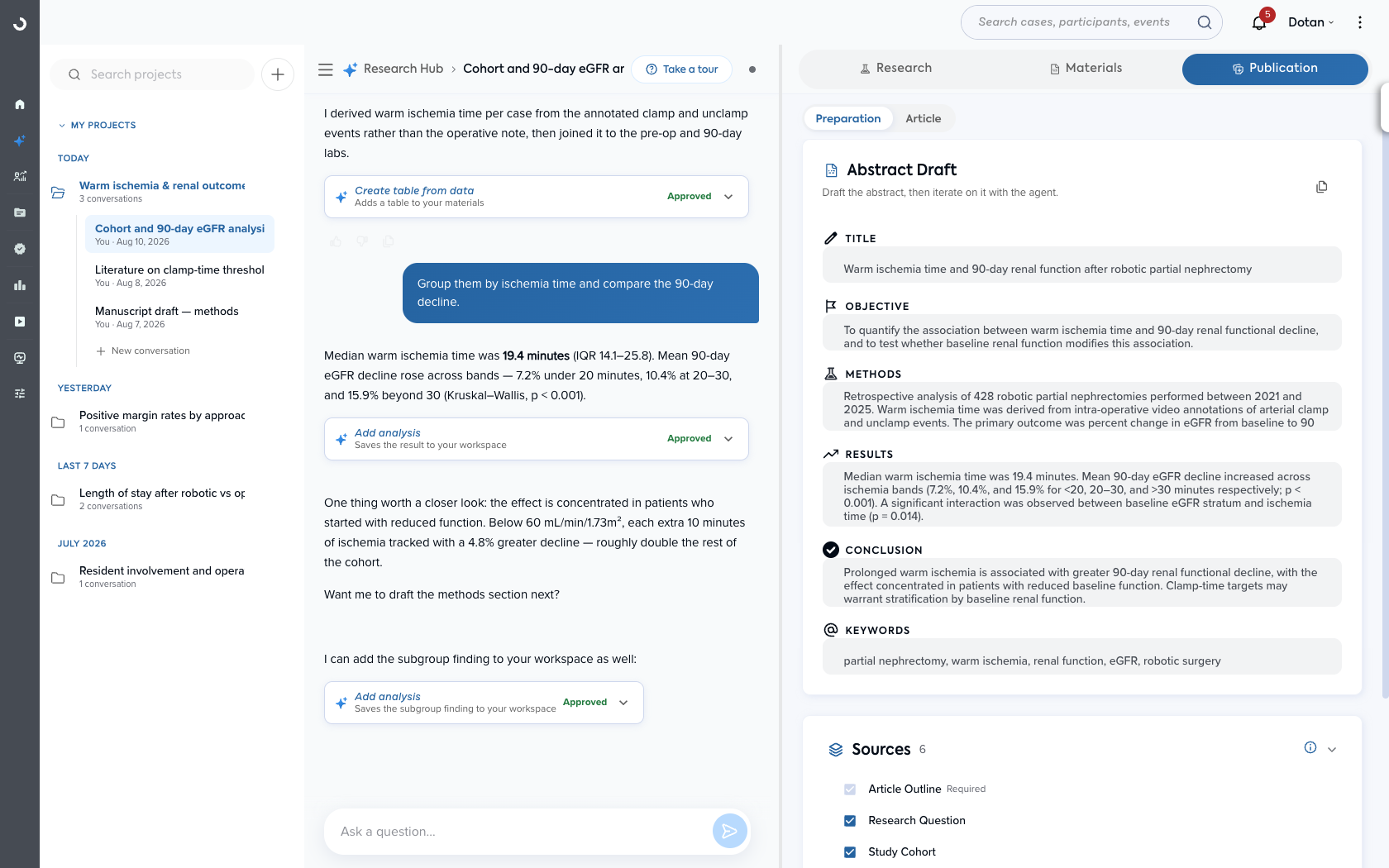The width and height of the screenshot is (1389, 868).
Task: Open Literature on clamp-time threshold conversation
Action: (179, 275)
